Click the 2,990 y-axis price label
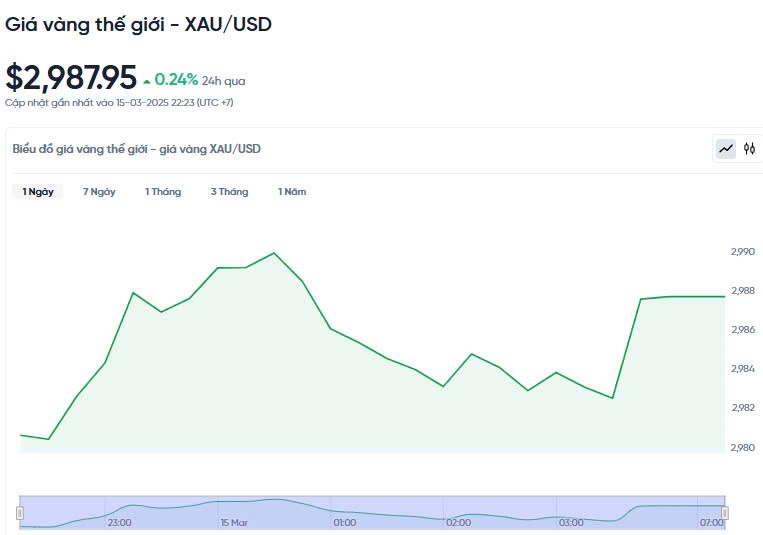Screen dimensions: 763x535 tap(743, 252)
